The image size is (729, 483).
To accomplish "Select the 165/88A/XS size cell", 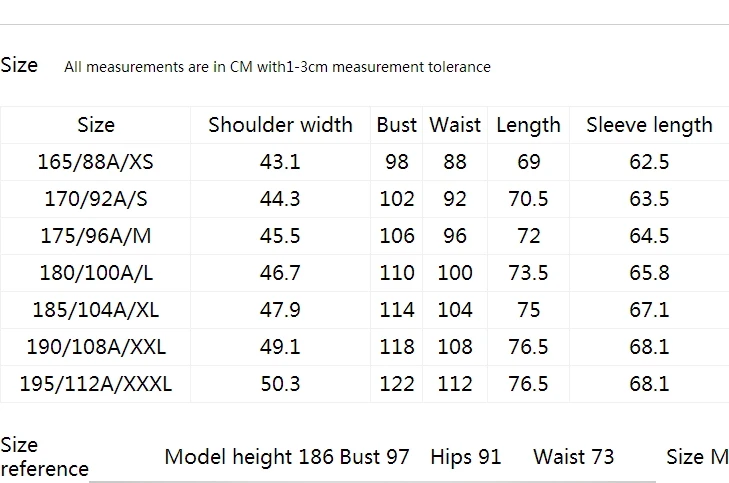I will pyautogui.click(x=95, y=162).
